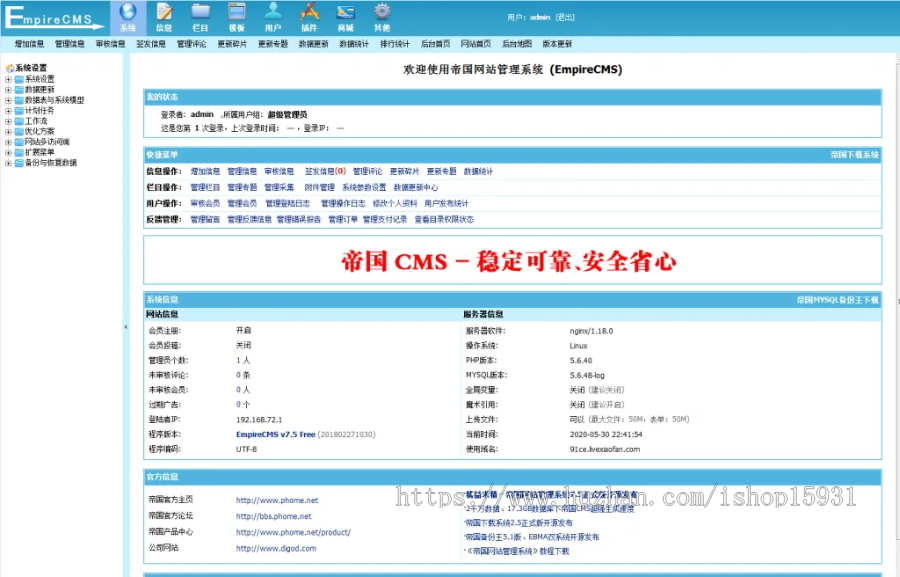Log out via the 退出 link
The height and width of the screenshot is (577, 900).
point(565,17)
